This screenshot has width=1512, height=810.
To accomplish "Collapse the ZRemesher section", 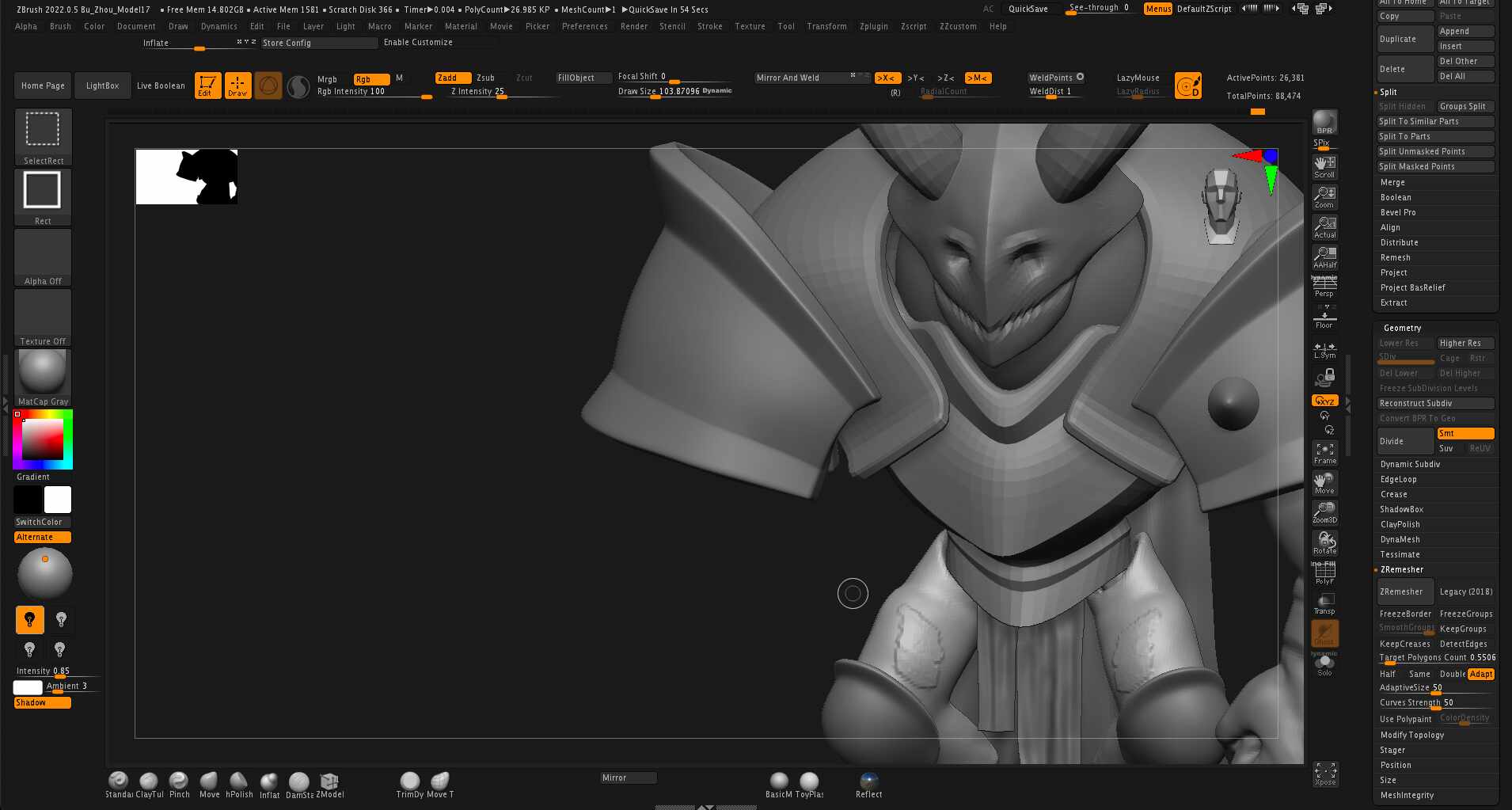I will click(1401, 569).
